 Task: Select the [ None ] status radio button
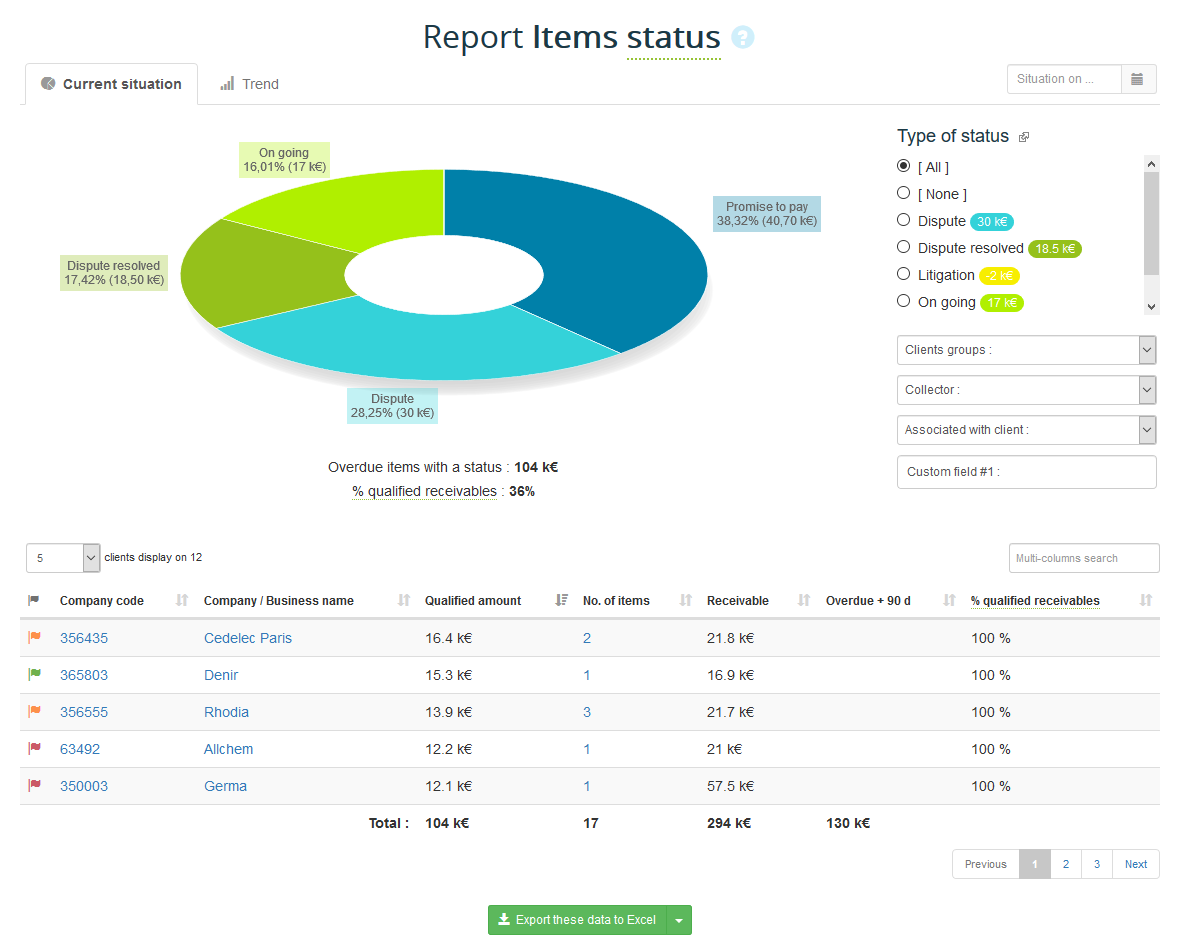coord(904,192)
